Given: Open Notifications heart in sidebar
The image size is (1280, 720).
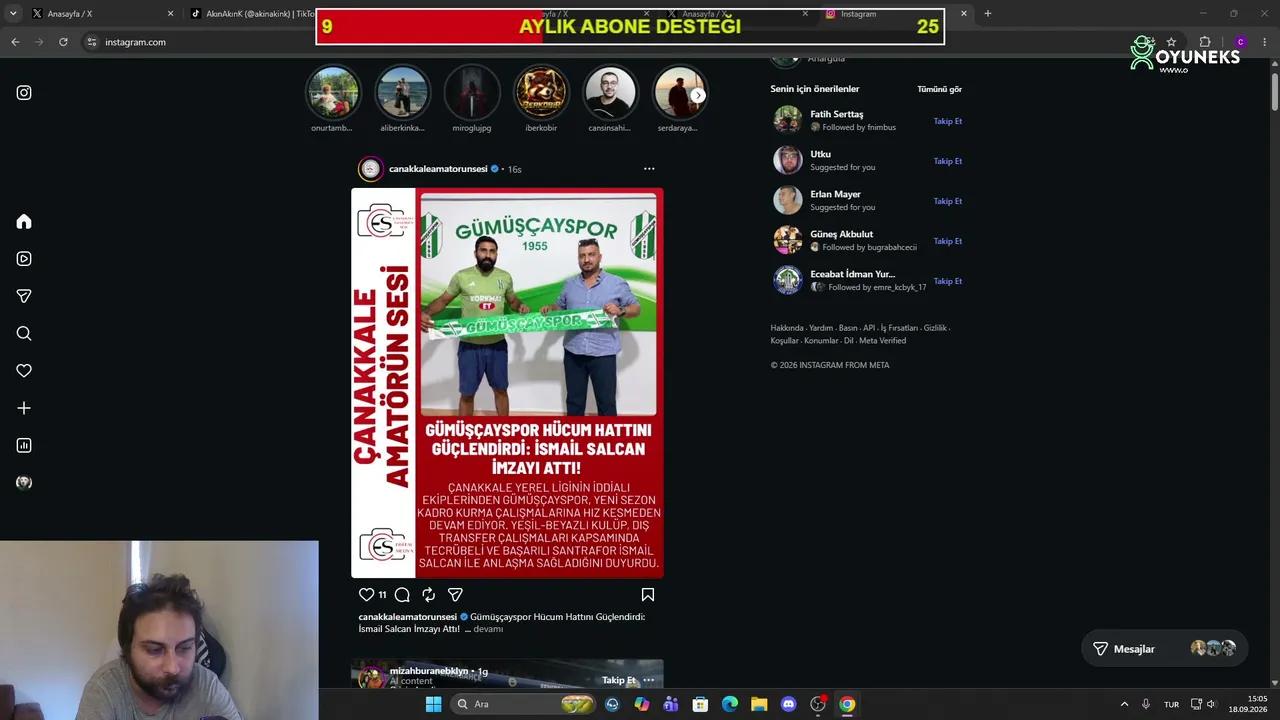Looking at the screenshot, I should pyautogui.click(x=24, y=371).
